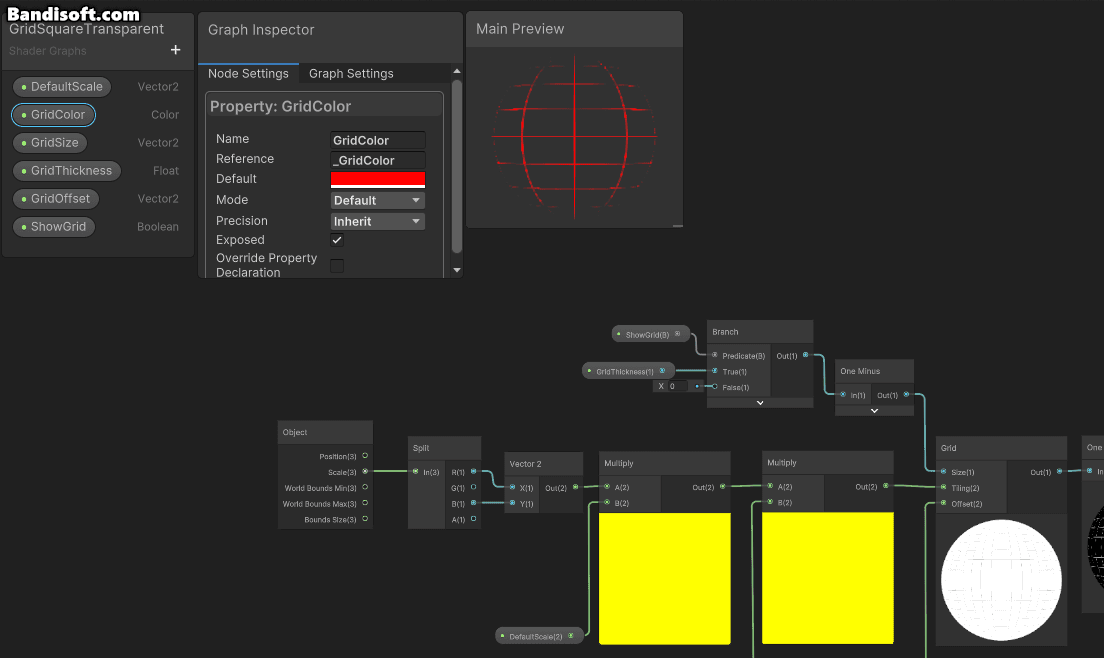Click first Multiply node Out(2) port

pyautogui.click(x=722, y=486)
